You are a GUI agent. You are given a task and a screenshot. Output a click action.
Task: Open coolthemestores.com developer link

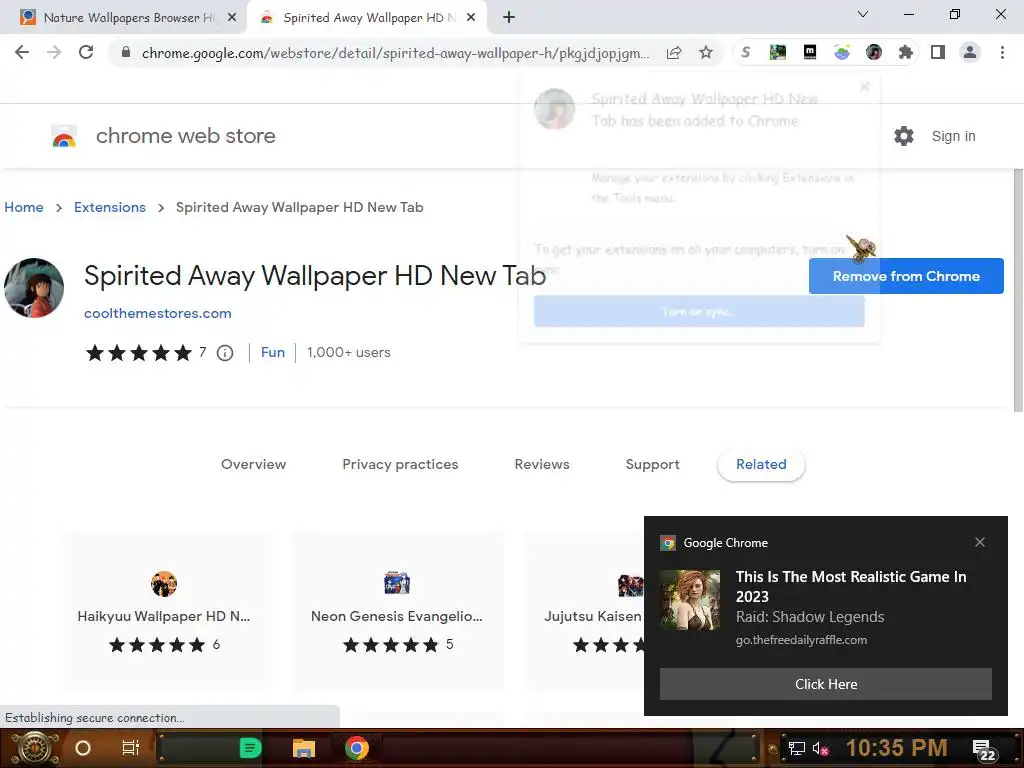pyautogui.click(x=157, y=313)
